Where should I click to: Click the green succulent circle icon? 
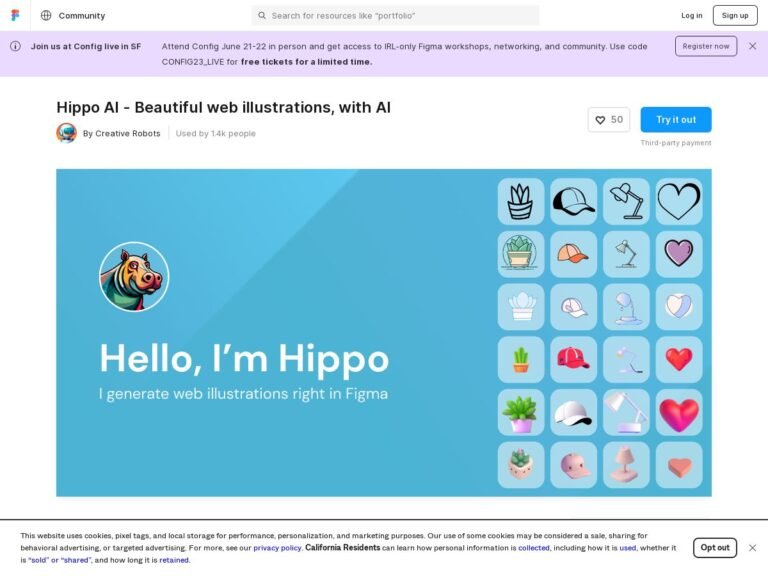pos(521,254)
